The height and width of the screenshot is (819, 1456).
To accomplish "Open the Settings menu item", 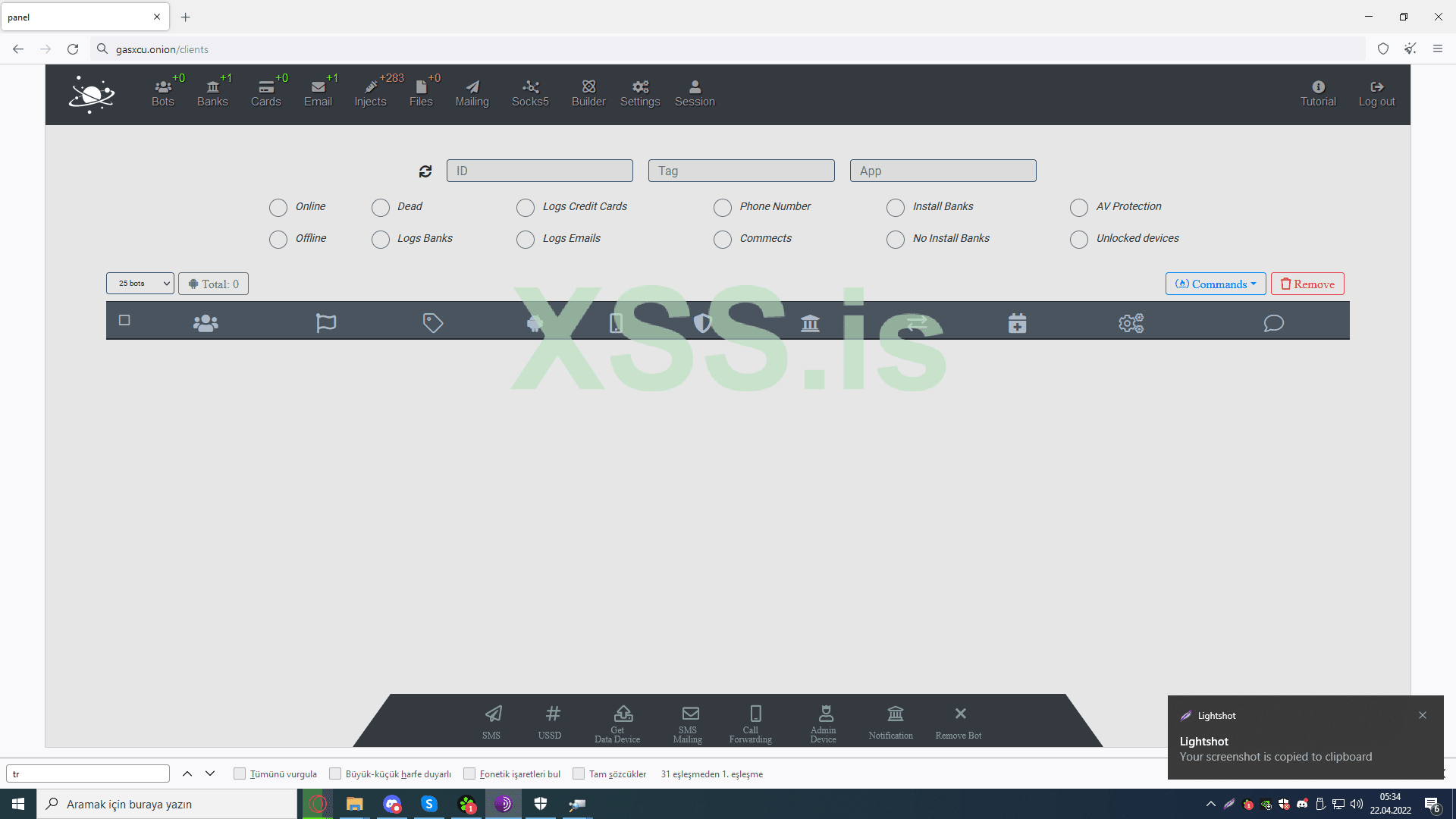I will pos(640,93).
